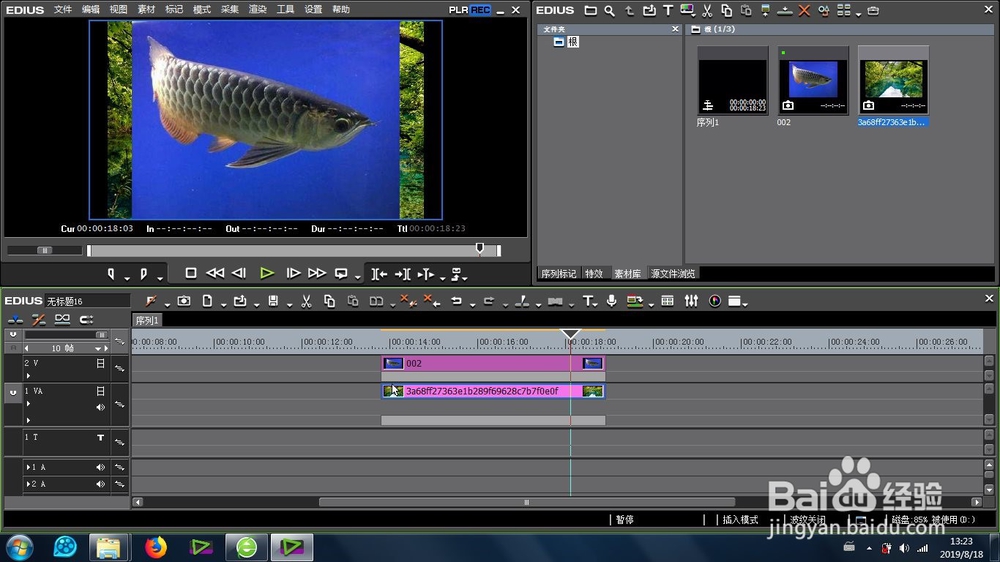Click the green Play button
Screen dimensions: 1000x562
click(267, 274)
